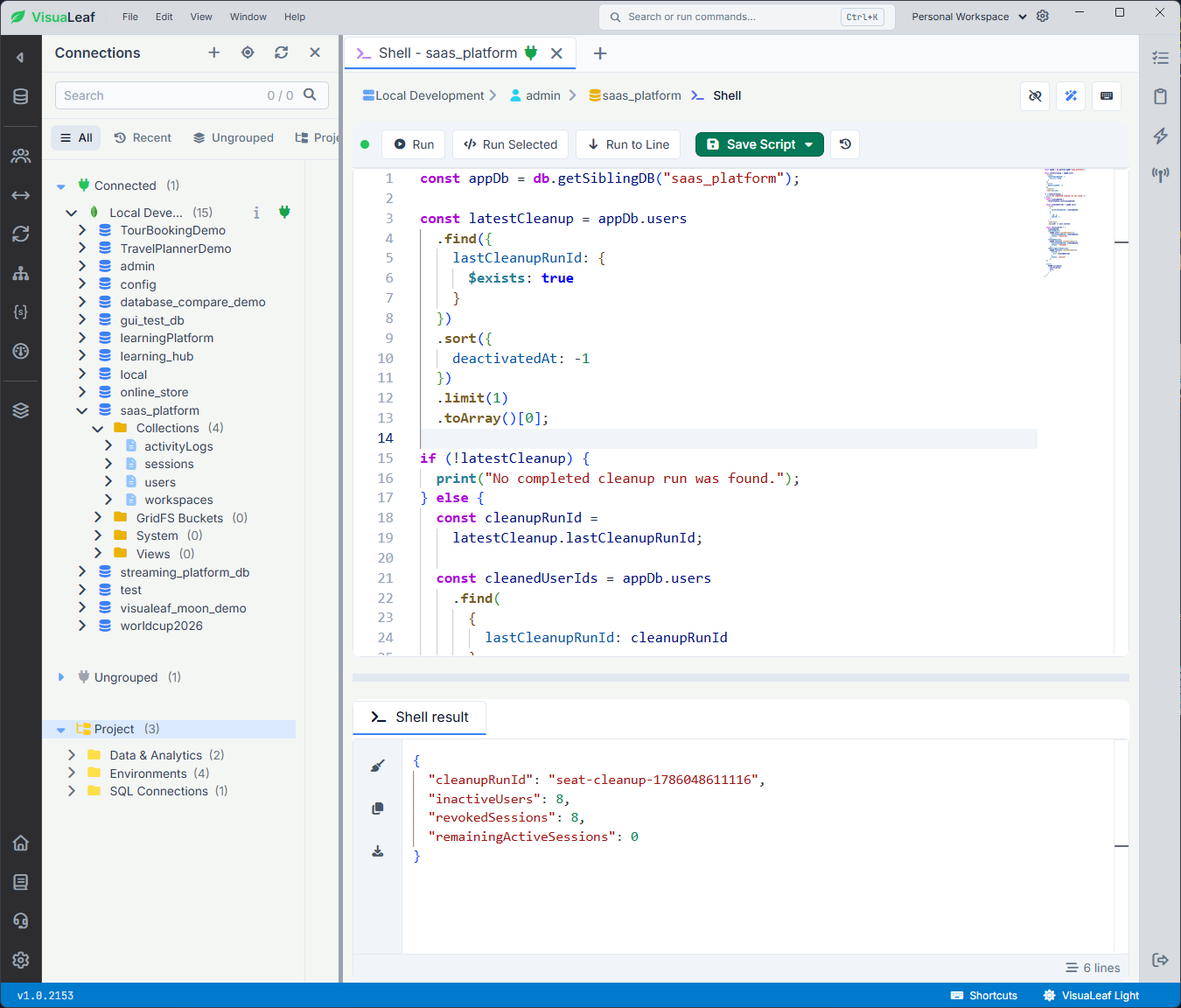Collapse the saas_platform database

coord(81,410)
